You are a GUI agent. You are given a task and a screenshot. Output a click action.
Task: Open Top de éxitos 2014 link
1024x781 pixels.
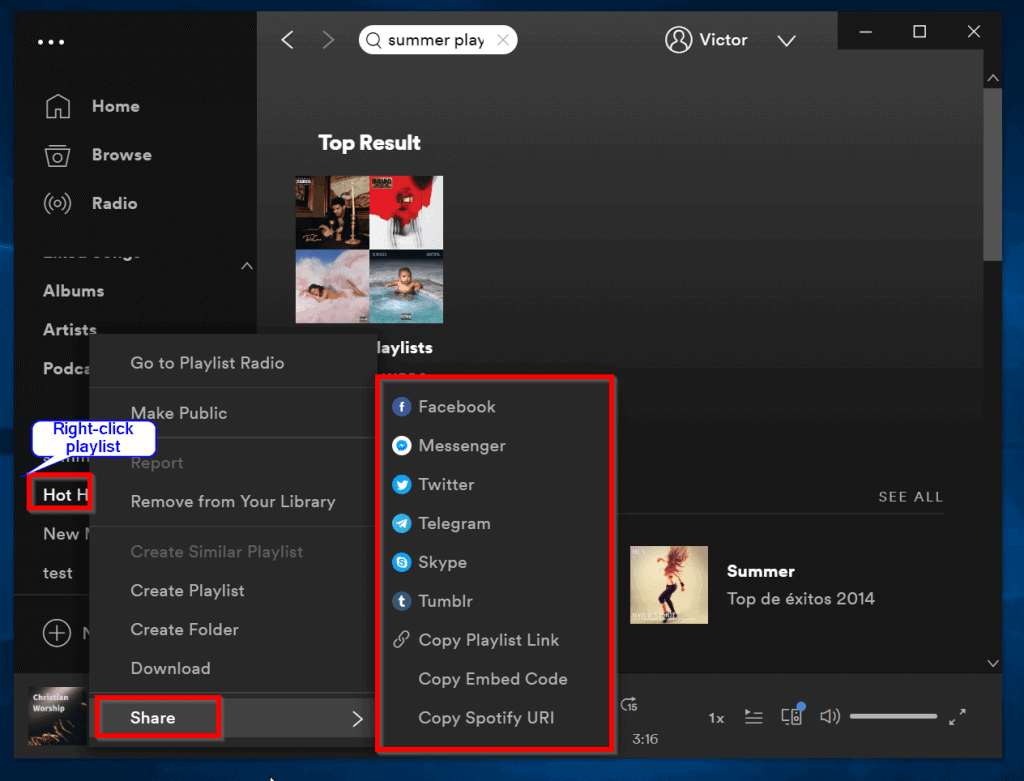pos(801,599)
